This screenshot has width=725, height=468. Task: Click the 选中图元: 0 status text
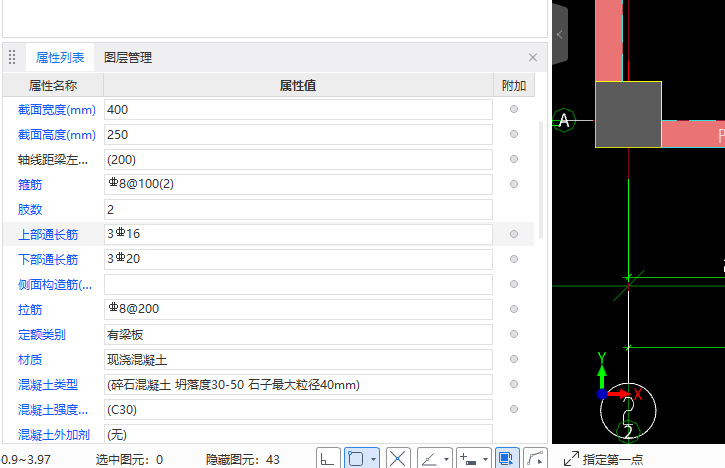(129, 460)
